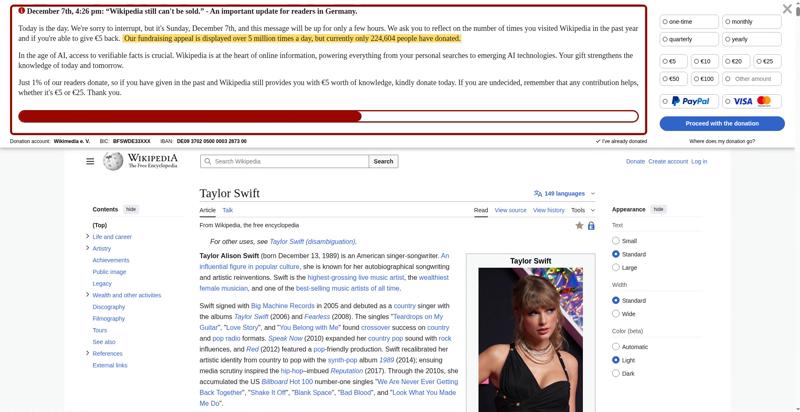Expand Life and career contents section
Image resolution: width=800 pixels, height=412 pixels.
pyautogui.click(x=88, y=237)
